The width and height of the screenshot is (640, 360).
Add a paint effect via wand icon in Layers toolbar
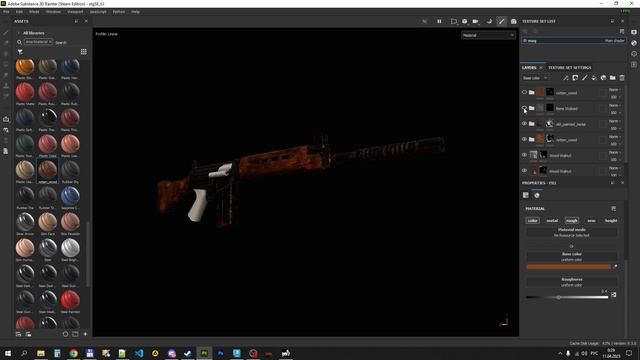[x=566, y=78]
